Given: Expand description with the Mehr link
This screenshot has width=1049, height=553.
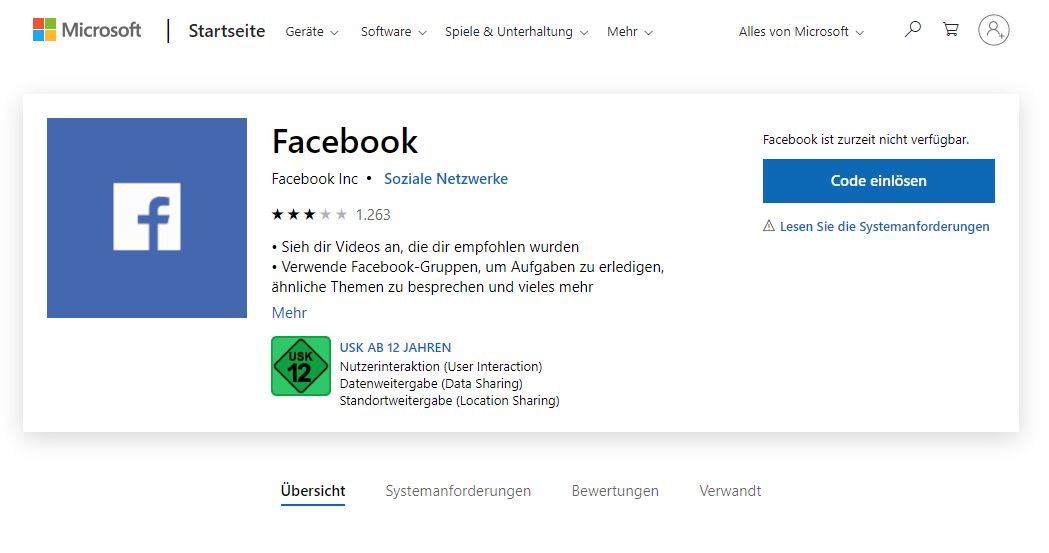Looking at the screenshot, I should point(289,313).
